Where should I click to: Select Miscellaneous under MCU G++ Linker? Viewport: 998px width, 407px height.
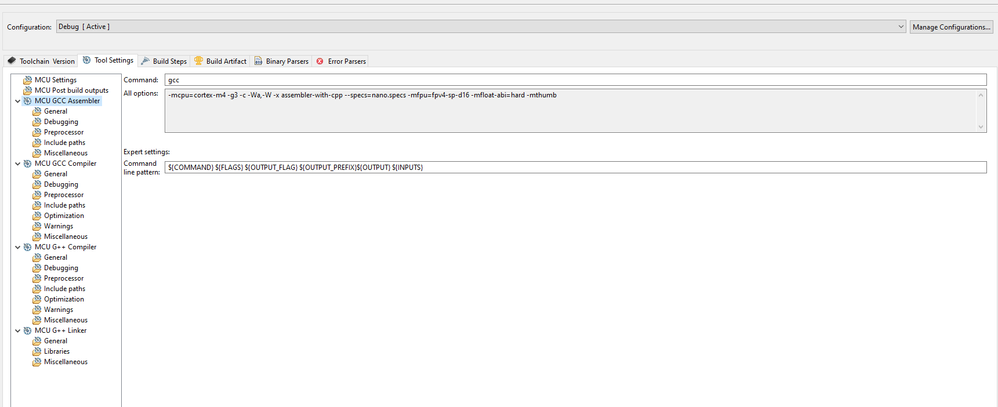tap(66, 362)
